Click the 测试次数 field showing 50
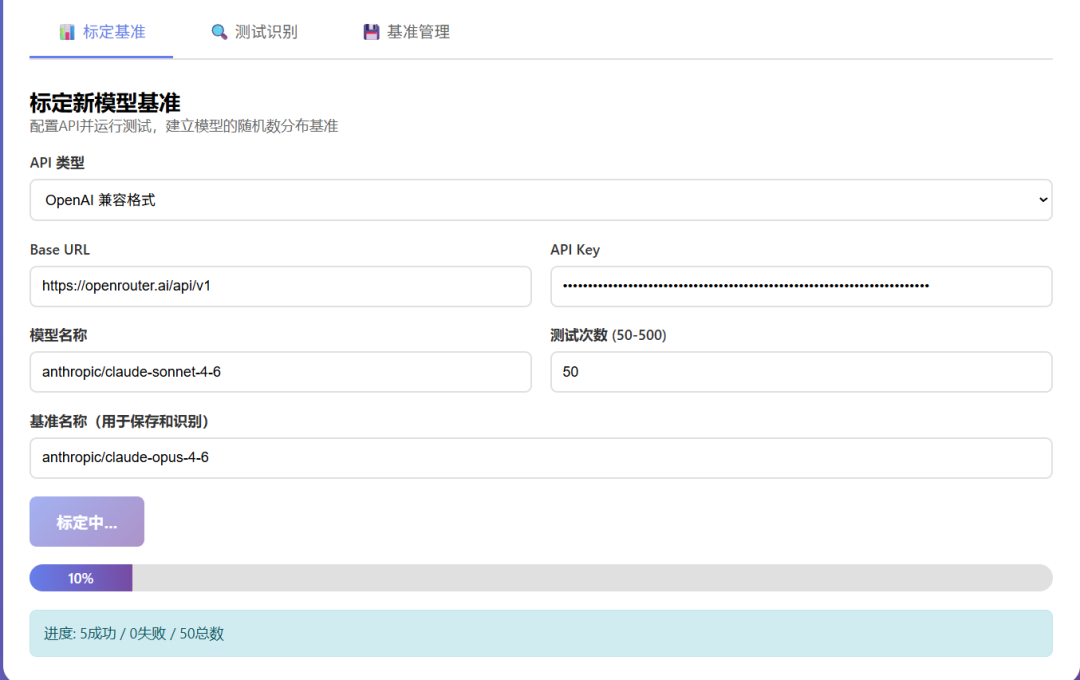 click(x=801, y=372)
